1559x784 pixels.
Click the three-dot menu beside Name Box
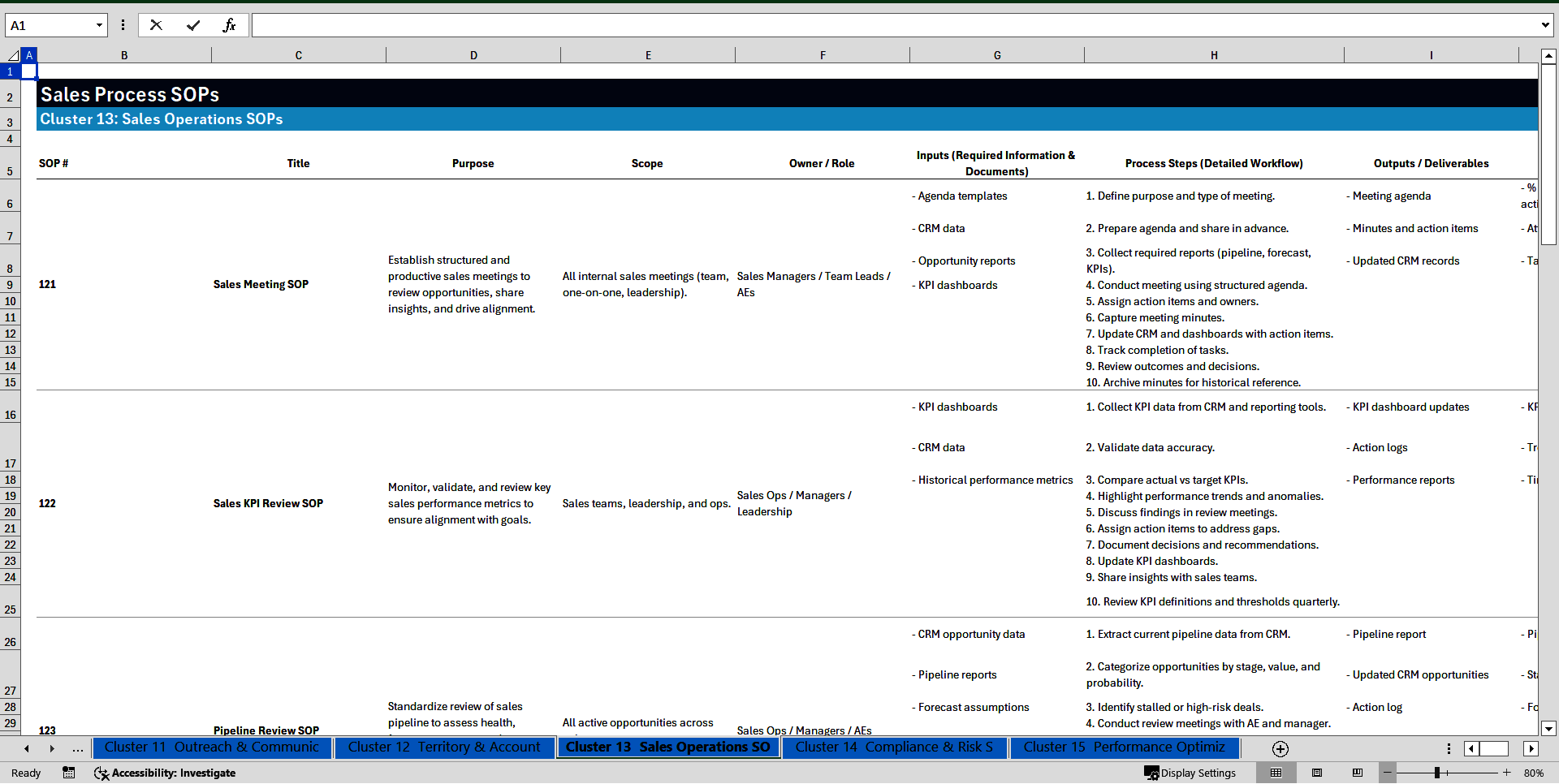tap(123, 25)
